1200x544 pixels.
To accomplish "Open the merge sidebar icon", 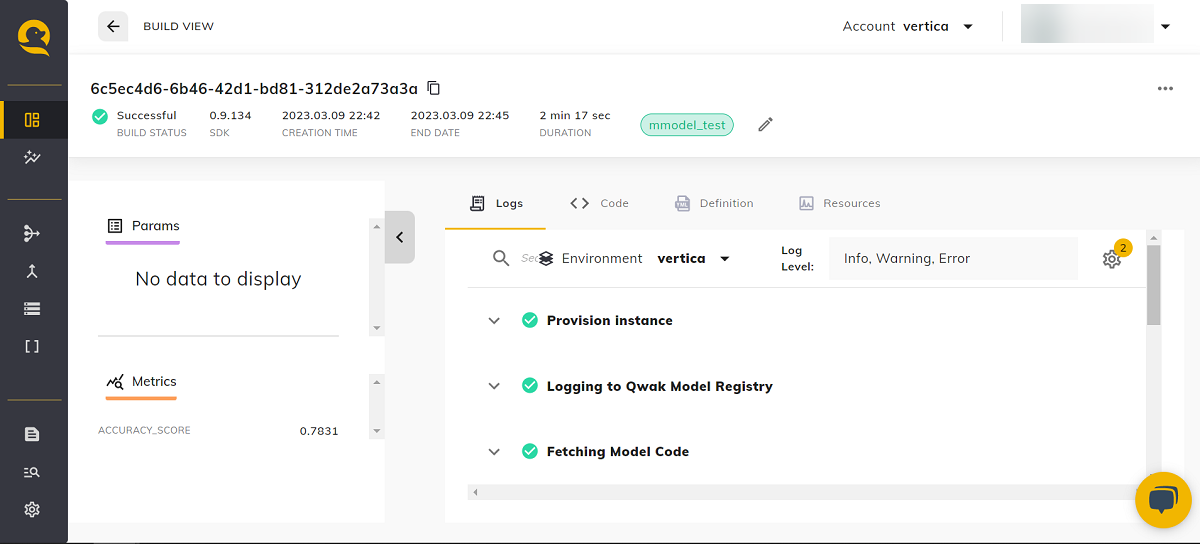I will [x=32, y=271].
